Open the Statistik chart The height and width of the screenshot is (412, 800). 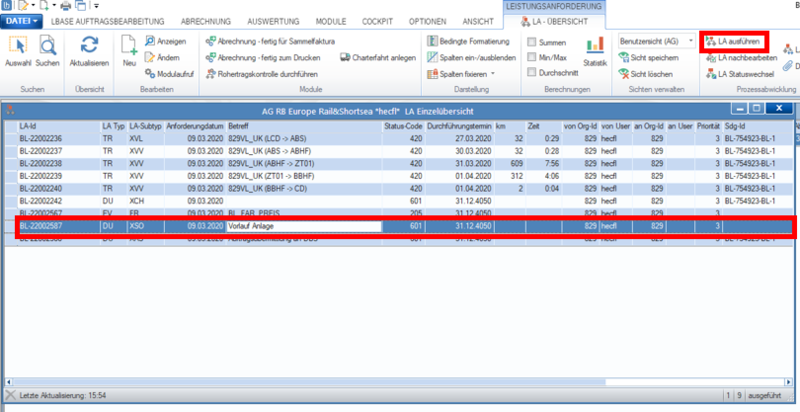pyautogui.click(x=595, y=52)
